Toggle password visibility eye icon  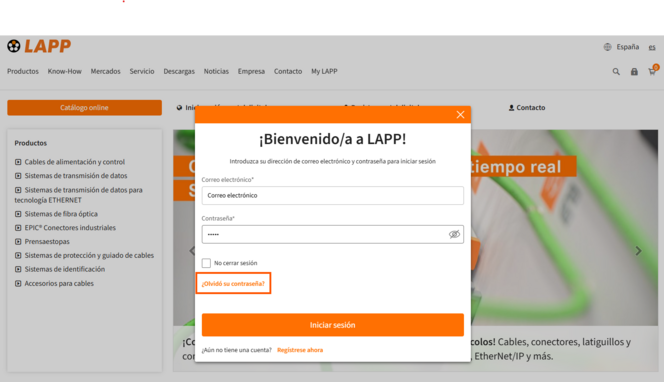point(454,234)
